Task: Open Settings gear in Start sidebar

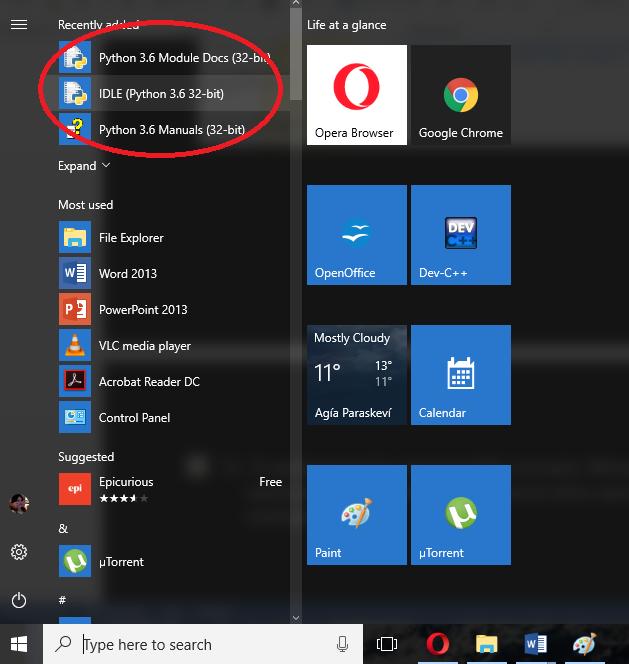Action: [x=19, y=552]
